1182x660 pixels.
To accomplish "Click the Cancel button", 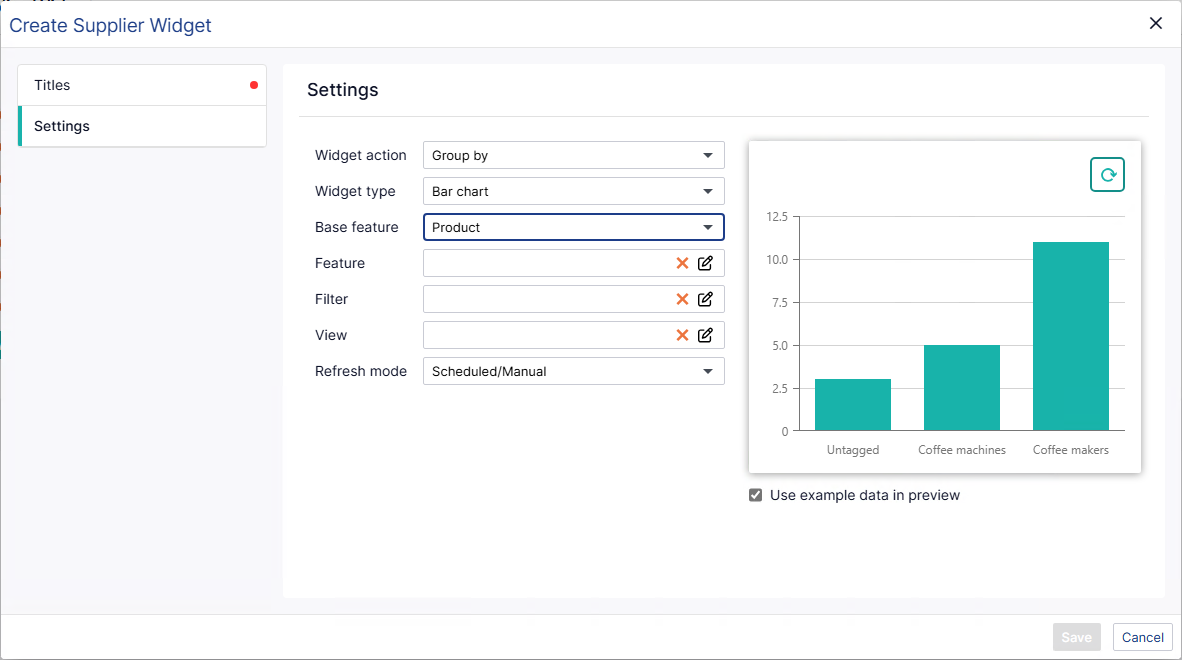I will 1143,637.
